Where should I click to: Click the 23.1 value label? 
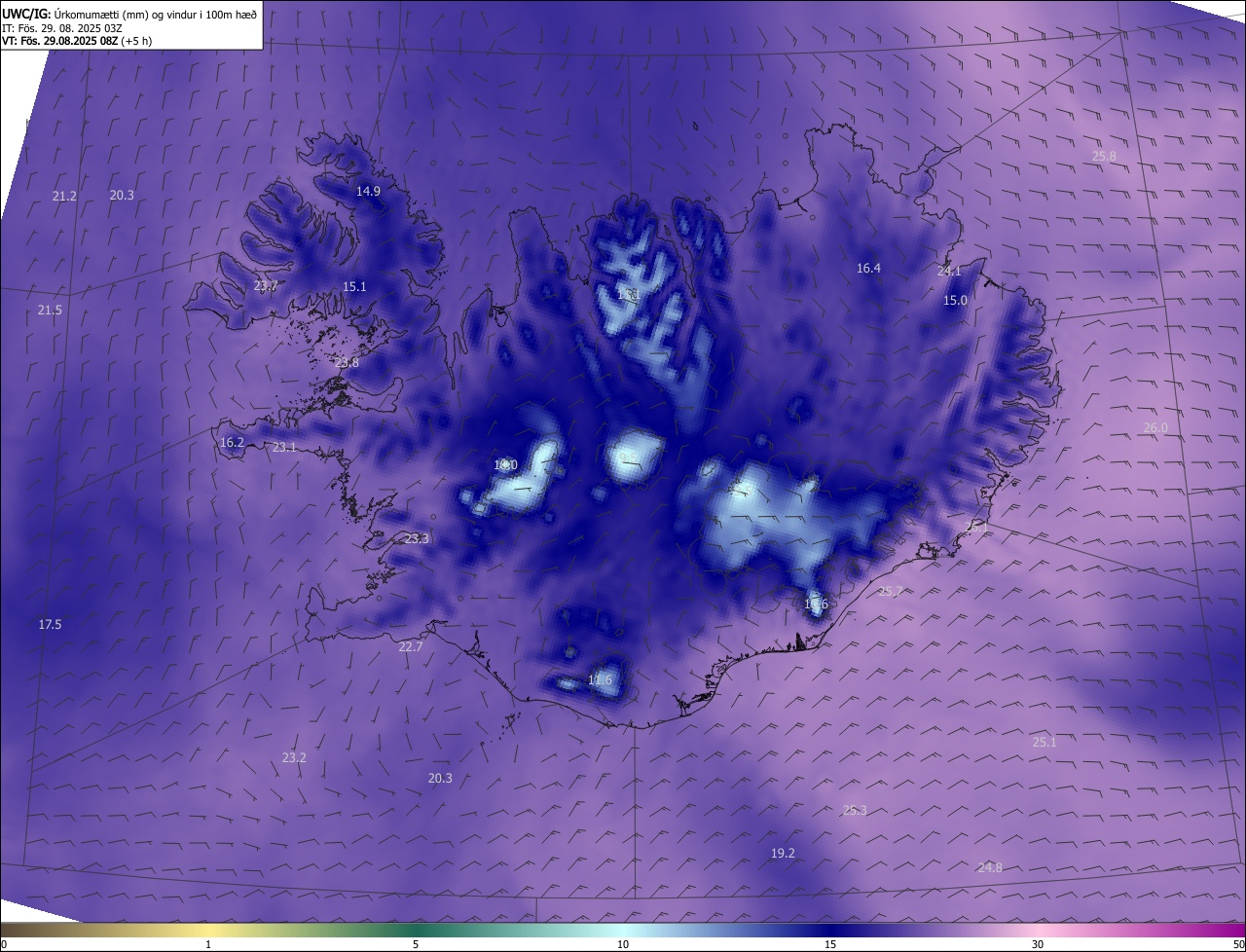click(284, 447)
